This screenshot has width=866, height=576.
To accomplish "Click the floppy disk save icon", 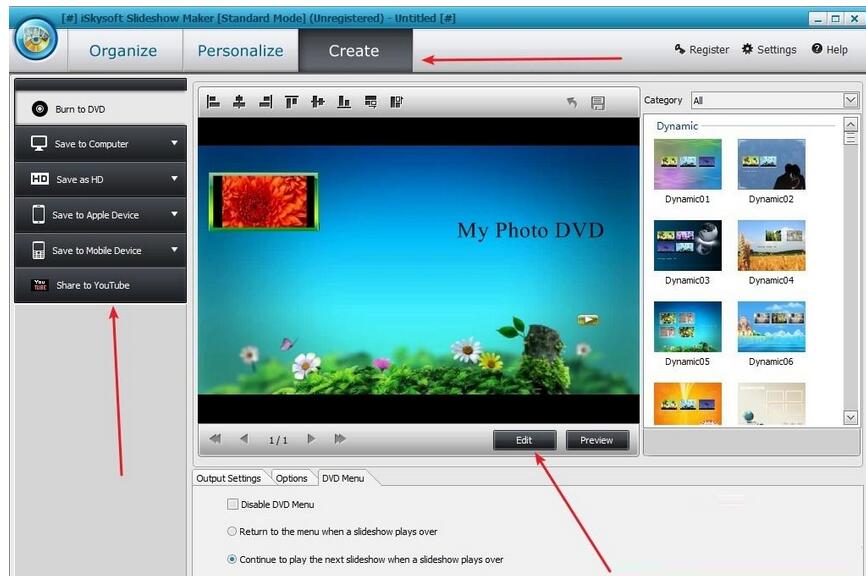I will pyautogui.click(x=598, y=103).
